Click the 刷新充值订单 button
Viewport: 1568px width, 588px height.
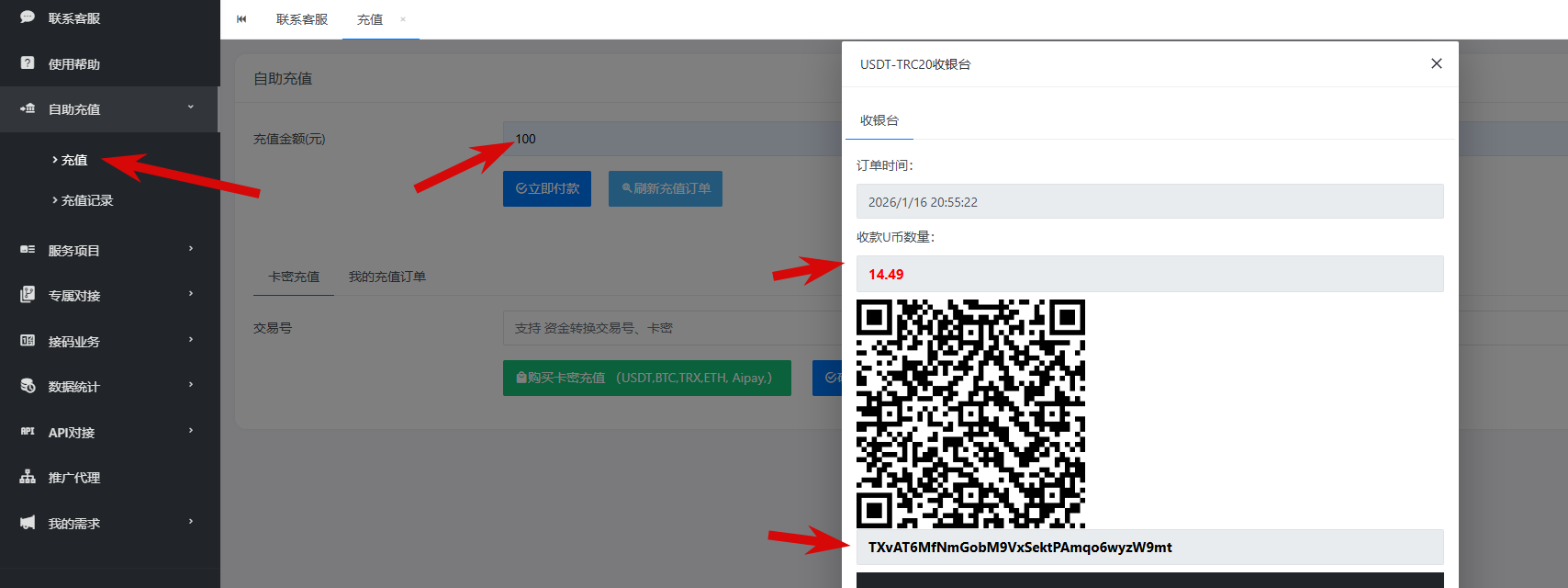coord(666,188)
